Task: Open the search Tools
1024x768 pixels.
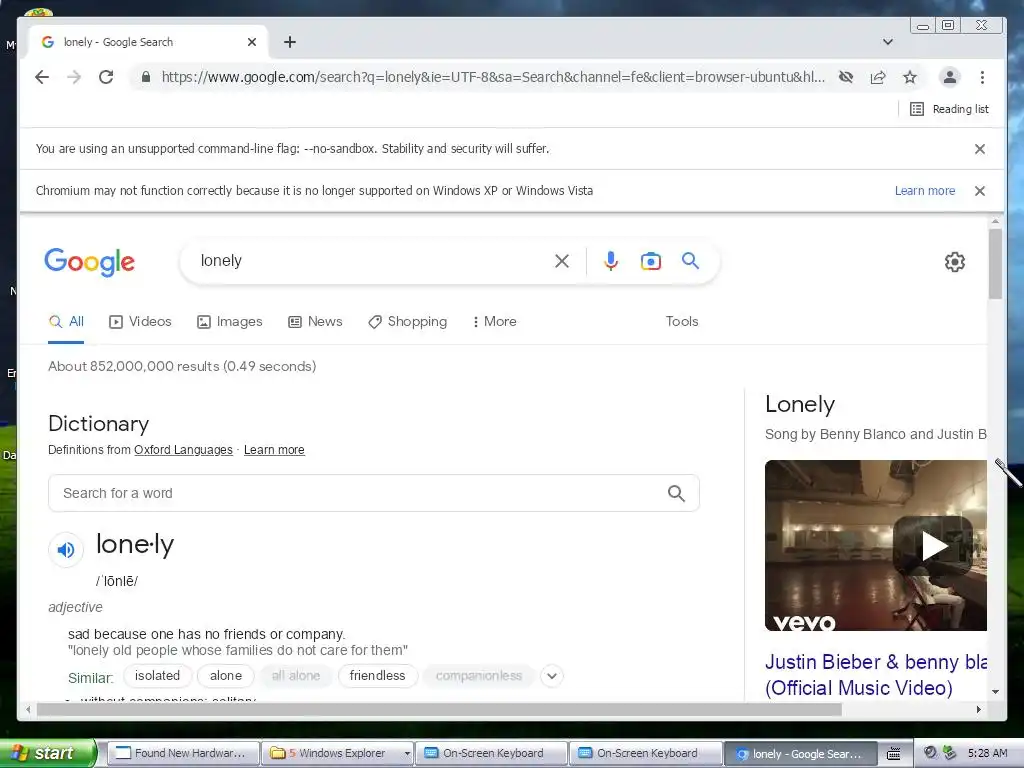Action: 682,321
